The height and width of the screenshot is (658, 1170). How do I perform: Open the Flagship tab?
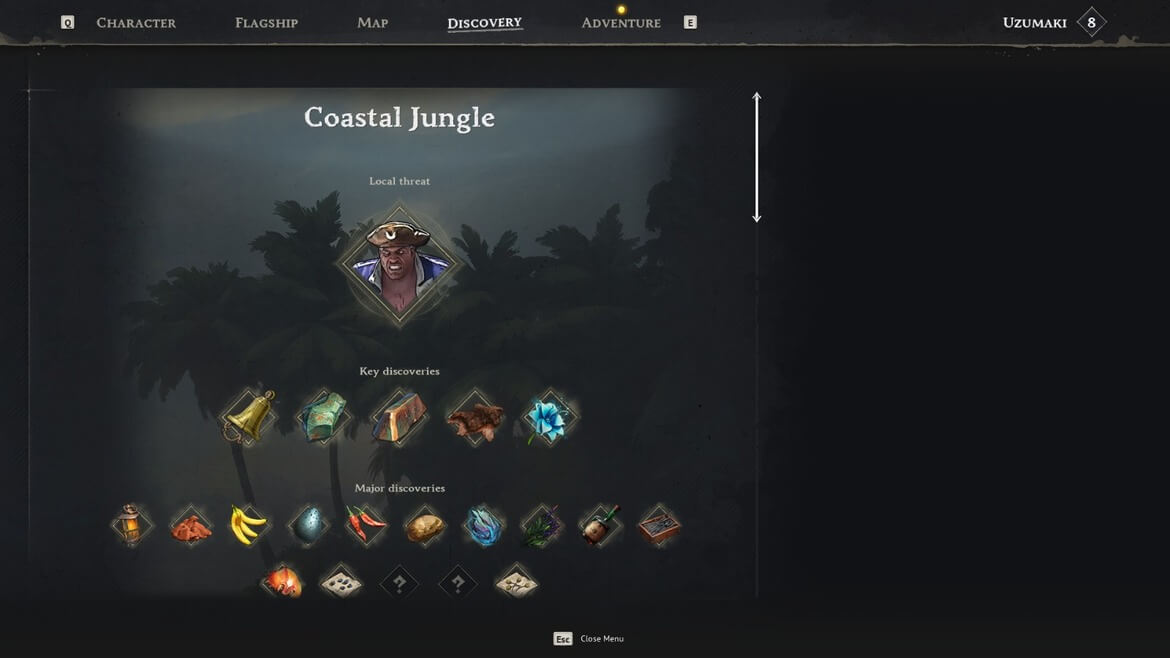pyautogui.click(x=266, y=23)
